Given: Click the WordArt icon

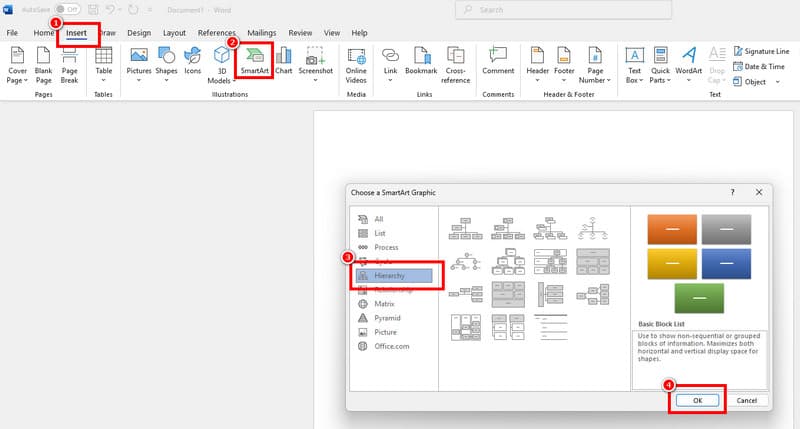Looking at the screenshot, I should 689,55.
